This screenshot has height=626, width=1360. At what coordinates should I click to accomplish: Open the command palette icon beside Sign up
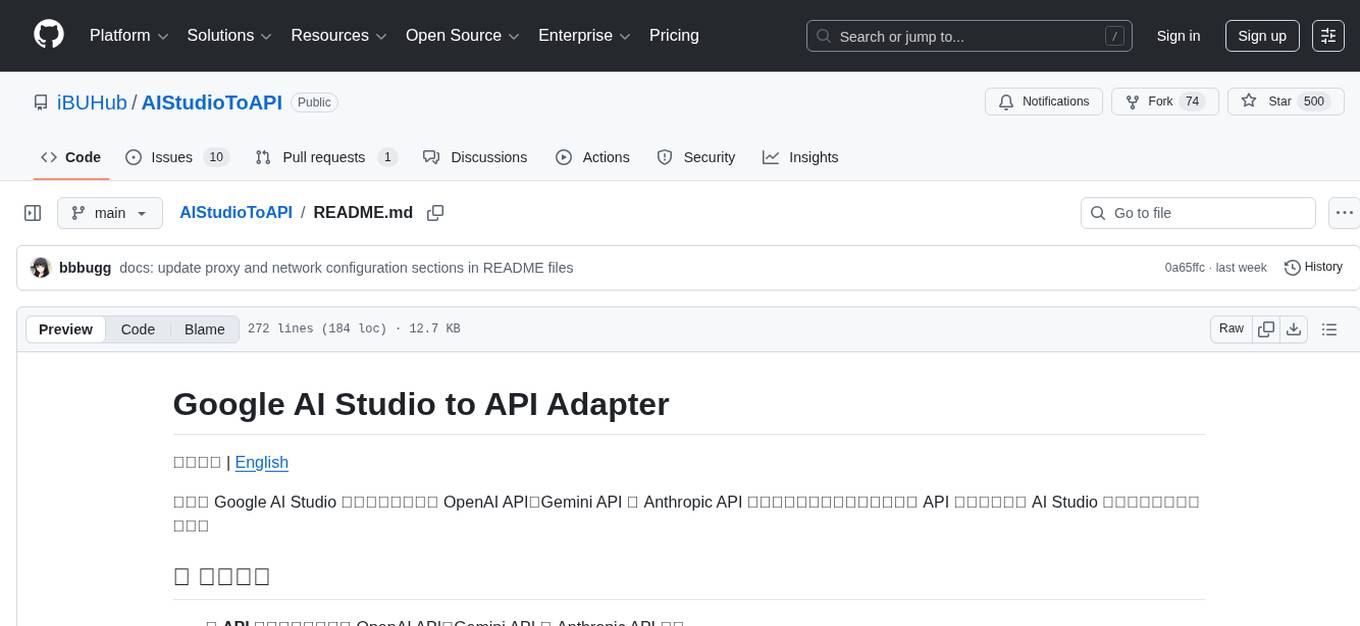1327,35
